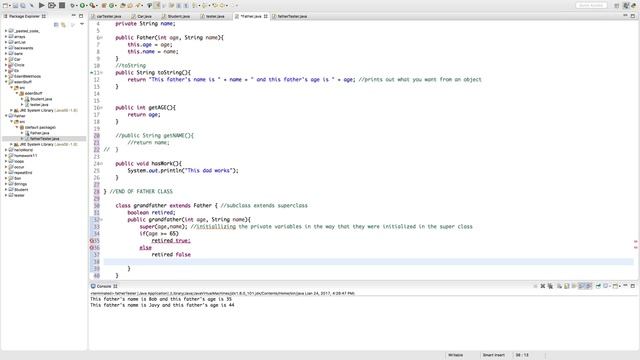Toggle Scroll Lock in Console toolbar
640x360 pixels.
[567, 286]
